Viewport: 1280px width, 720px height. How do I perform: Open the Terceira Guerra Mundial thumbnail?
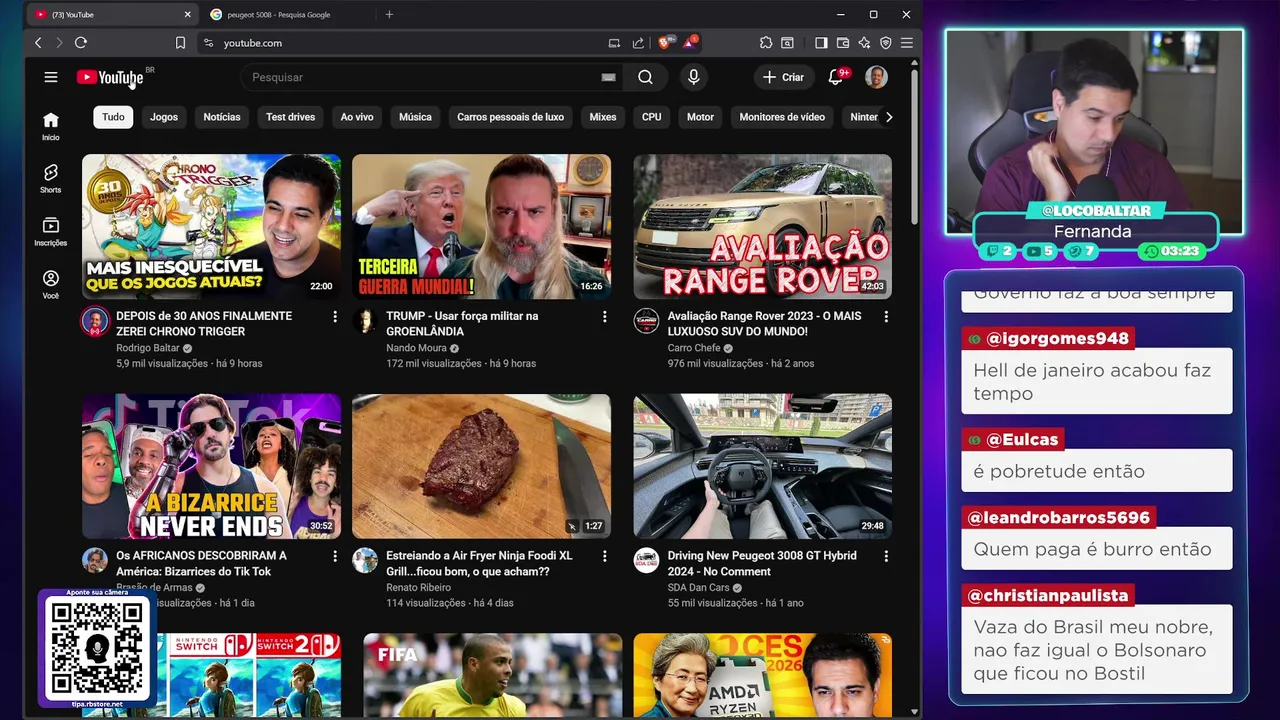[x=481, y=226]
